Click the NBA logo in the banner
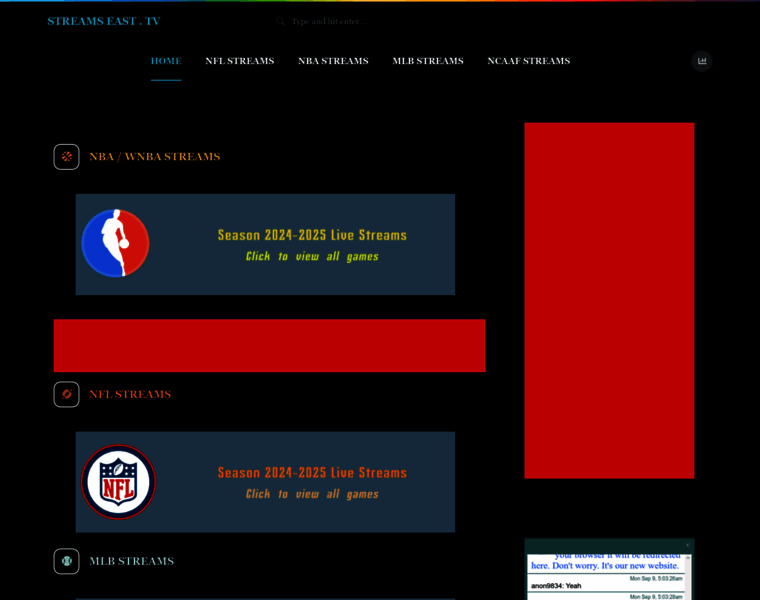 coord(115,243)
